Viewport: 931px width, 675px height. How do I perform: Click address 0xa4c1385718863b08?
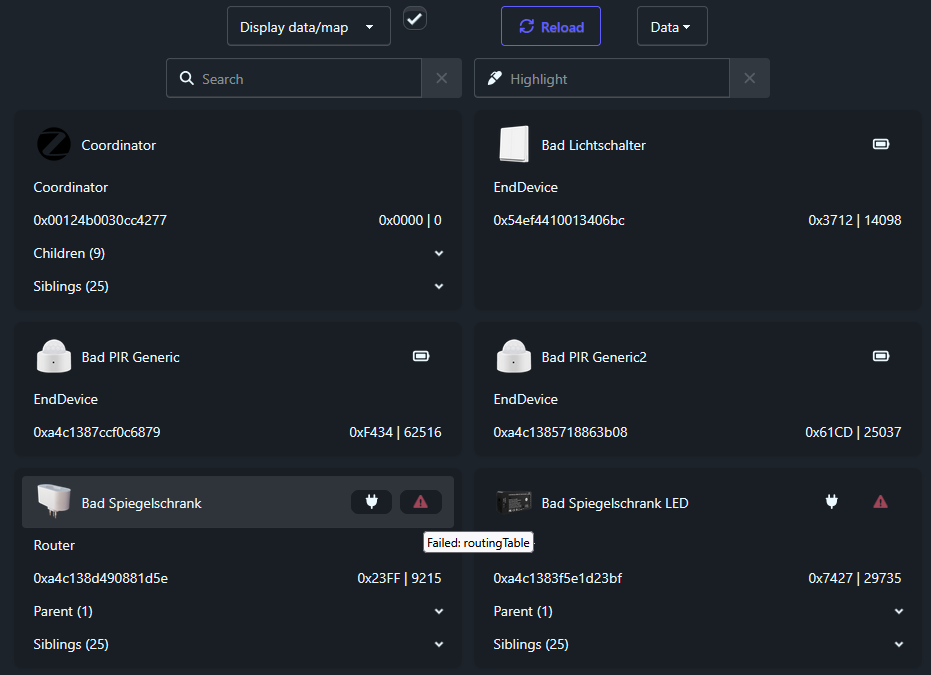[560, 432]
